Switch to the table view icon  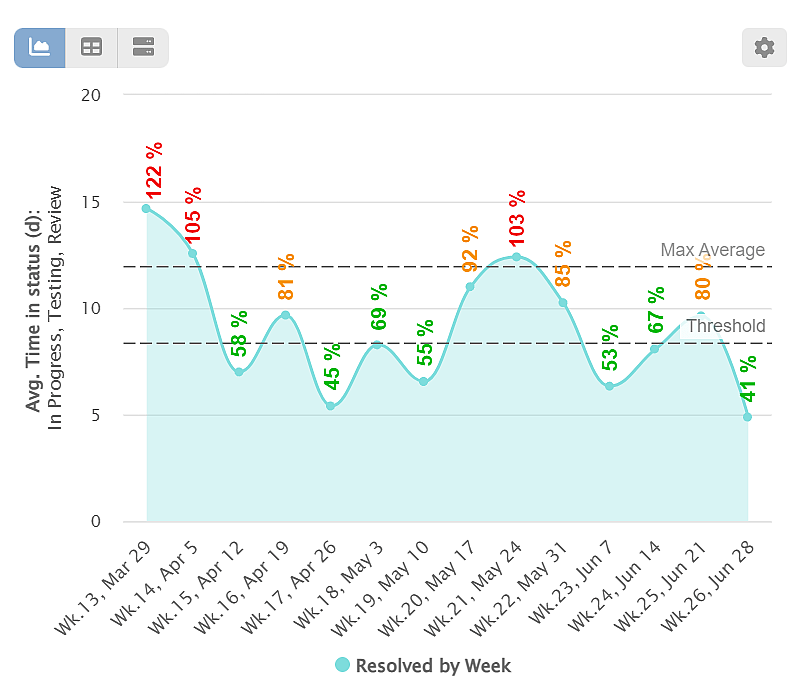(x=92, y=47)
